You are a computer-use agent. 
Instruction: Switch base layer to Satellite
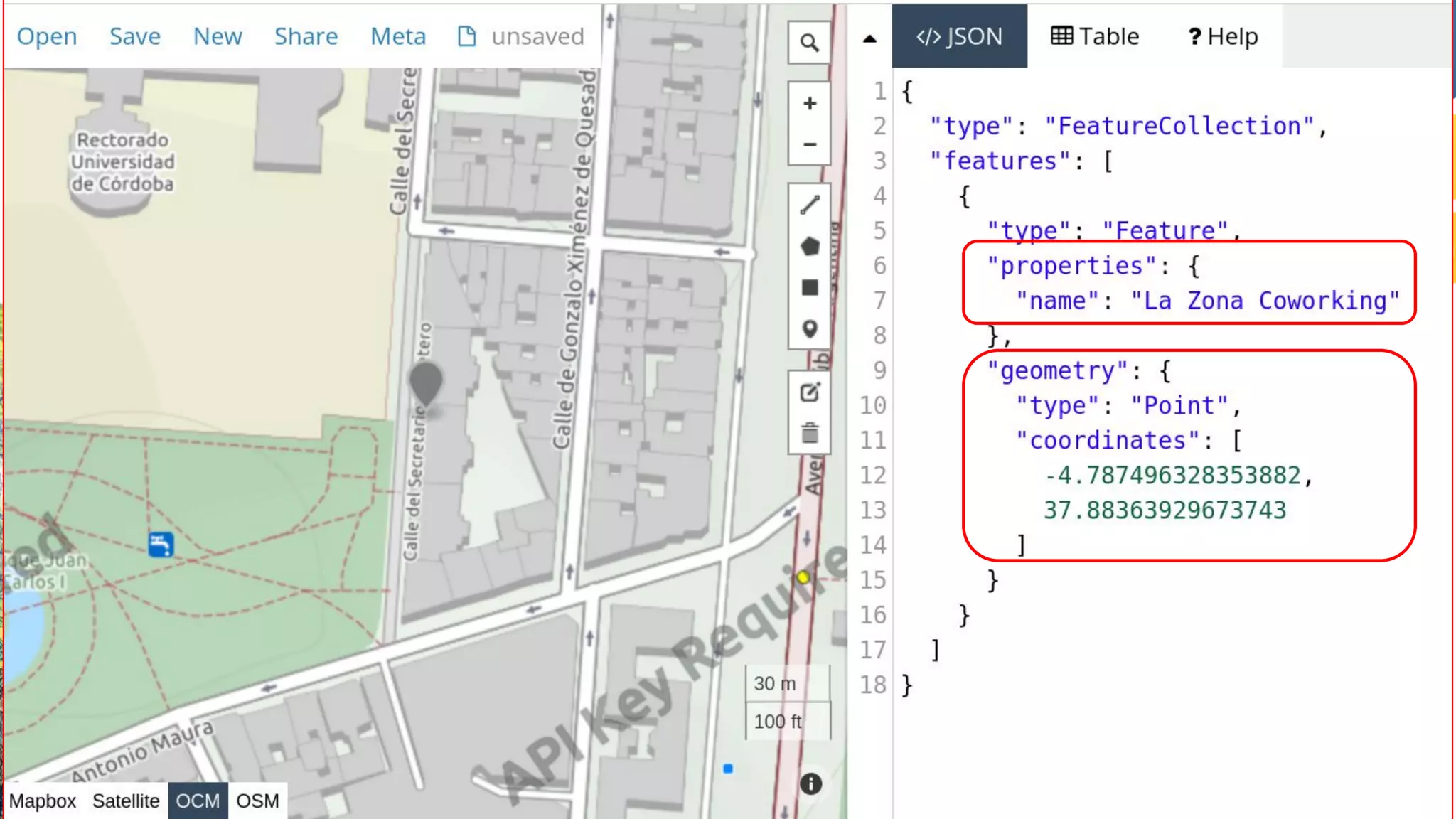(126, 801)
